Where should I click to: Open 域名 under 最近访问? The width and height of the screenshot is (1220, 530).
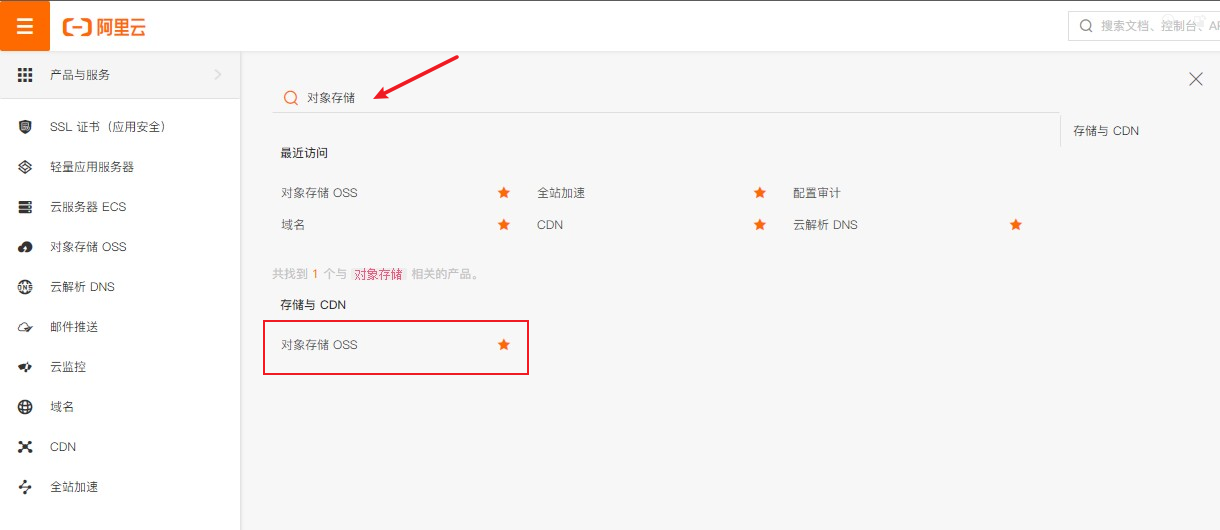pos(293,225)
